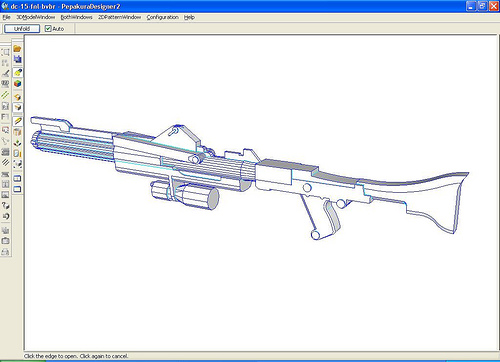Click the blue save disk icon
Viewport: 500px width, 362px height.
click(17, 59)
